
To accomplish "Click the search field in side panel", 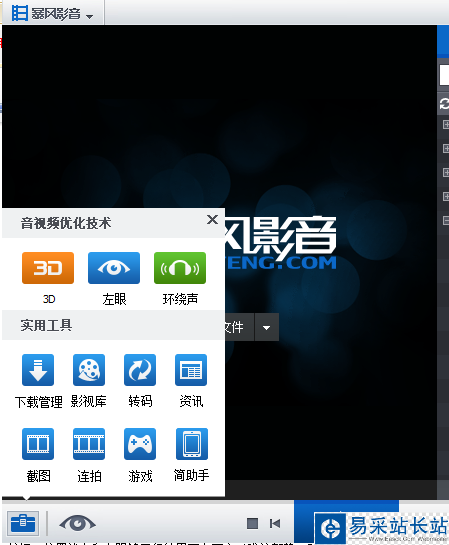I will coord(444,75).
